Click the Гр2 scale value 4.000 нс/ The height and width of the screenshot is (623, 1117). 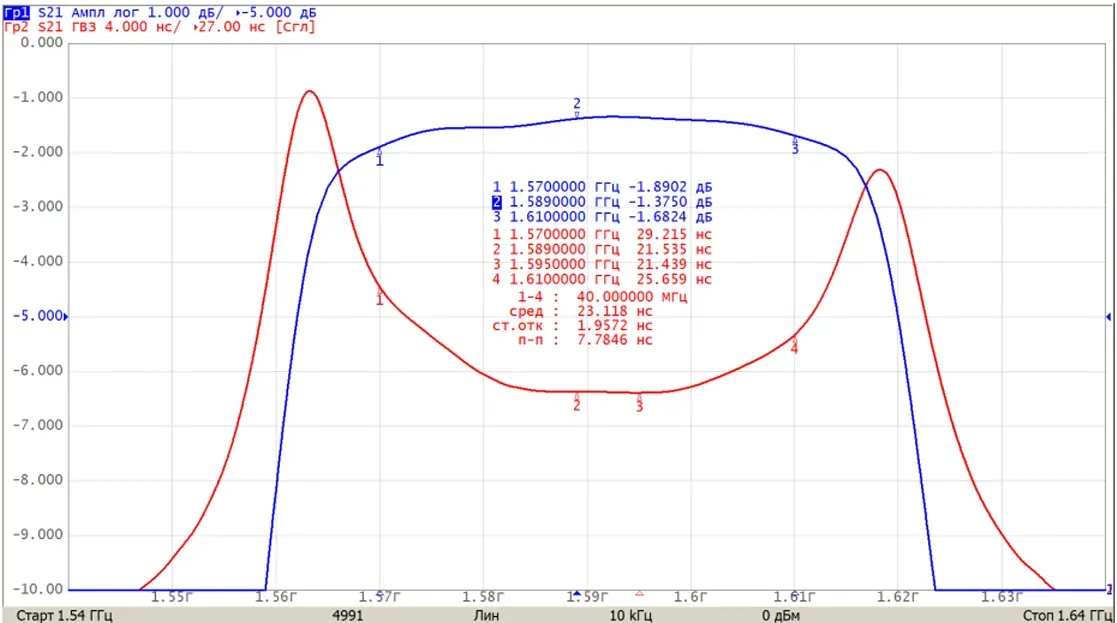(143, 27)
